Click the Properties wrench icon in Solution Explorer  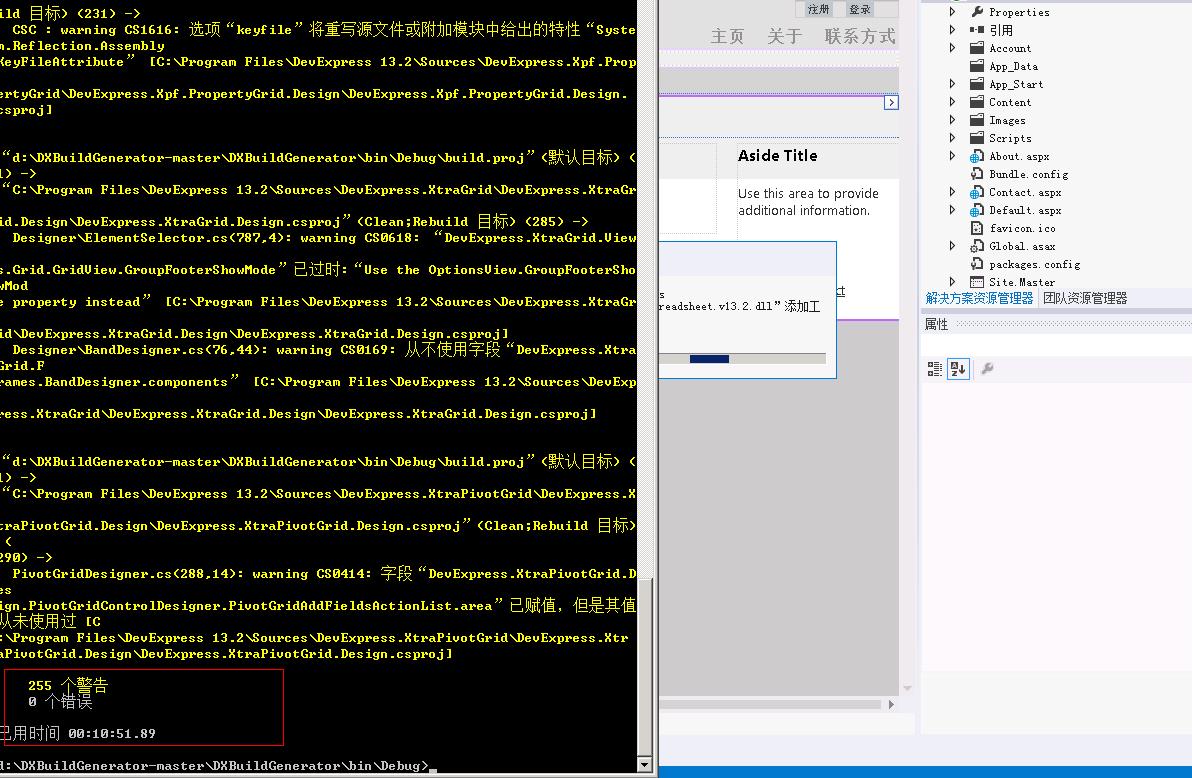[977, 11]
